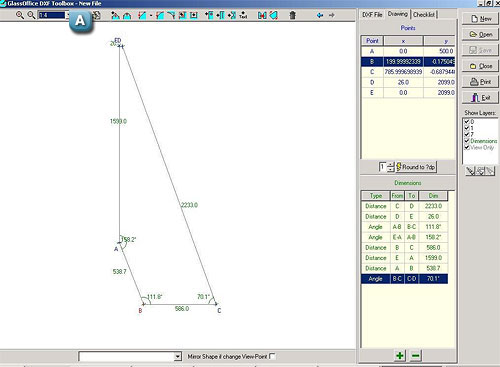Click the cyan square with a center dot tool icon
500x367 pixels.
click(x=194, y=15)
